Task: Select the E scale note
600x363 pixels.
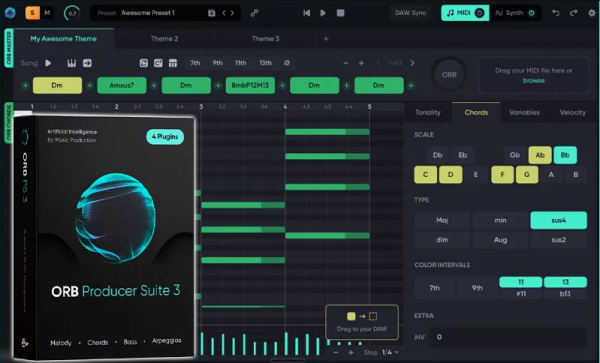Action: (x=476, y=174)
